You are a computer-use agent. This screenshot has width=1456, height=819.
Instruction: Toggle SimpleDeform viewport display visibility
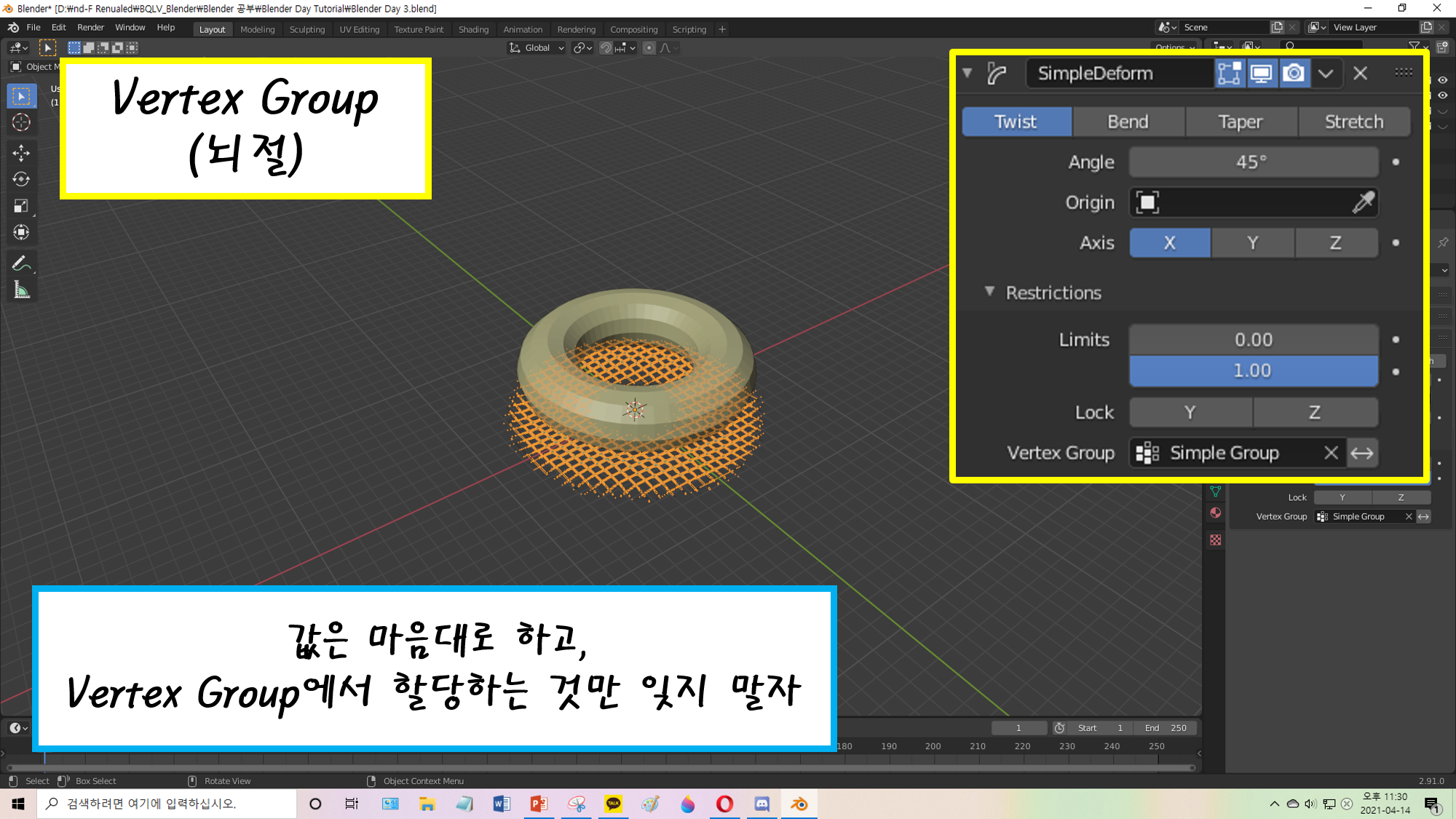1262,74
